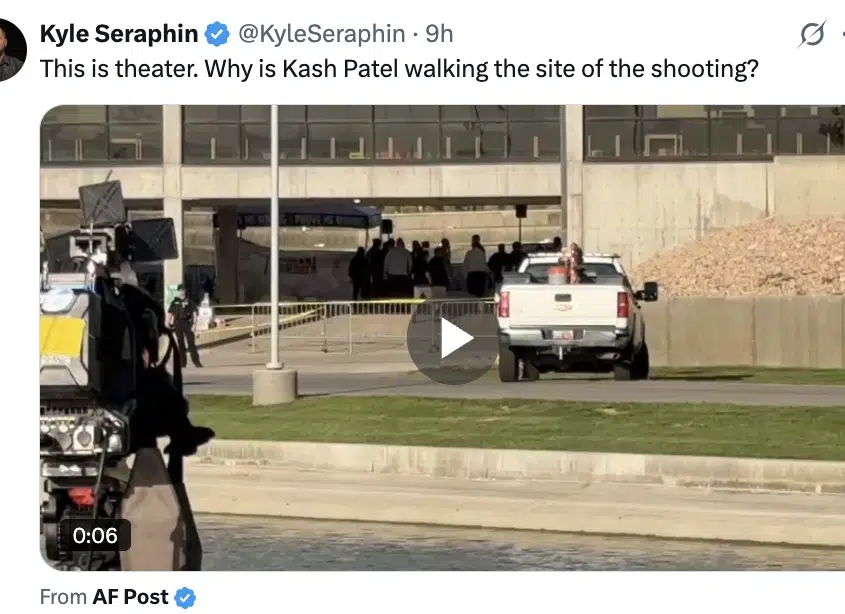Click the word From before AF Post
845x614 pixels.
[x=63, y=597]
